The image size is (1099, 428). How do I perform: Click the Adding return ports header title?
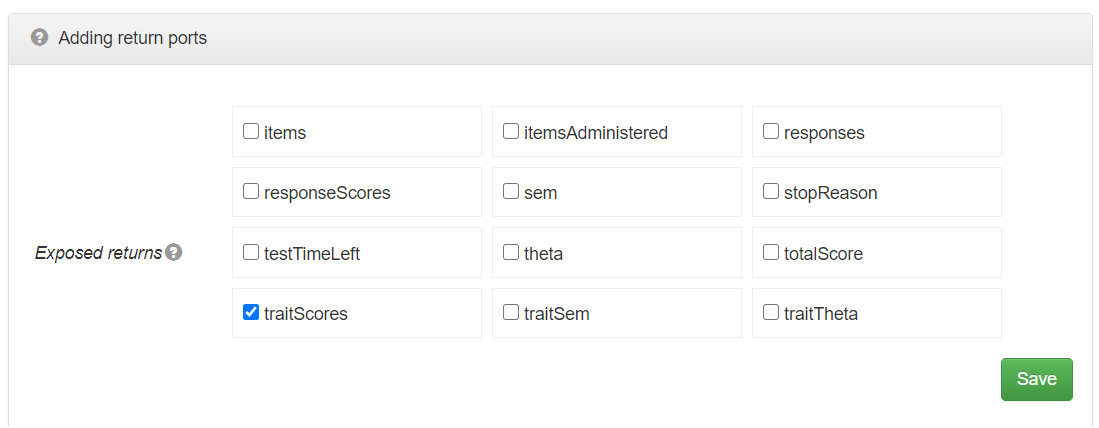click(132, 38)
